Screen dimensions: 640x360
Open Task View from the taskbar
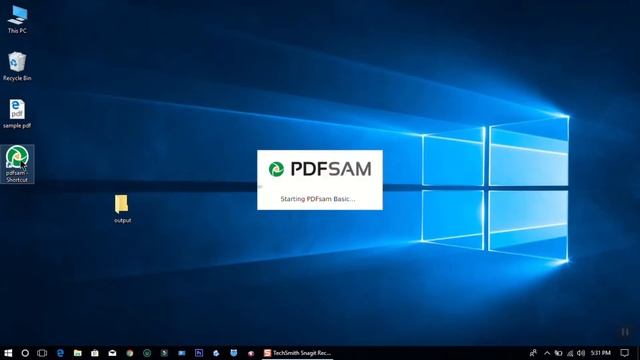tap(42, 353)
